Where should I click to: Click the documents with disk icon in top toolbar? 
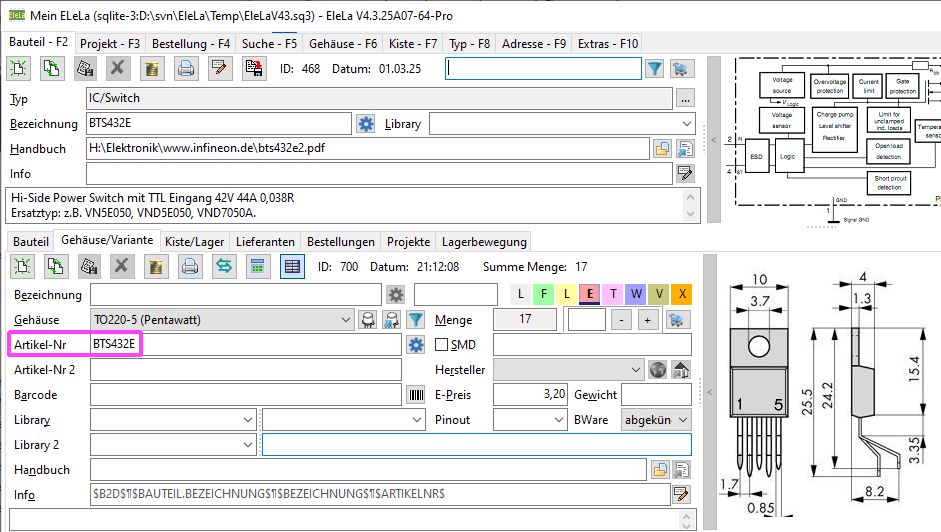pos(254,68)
